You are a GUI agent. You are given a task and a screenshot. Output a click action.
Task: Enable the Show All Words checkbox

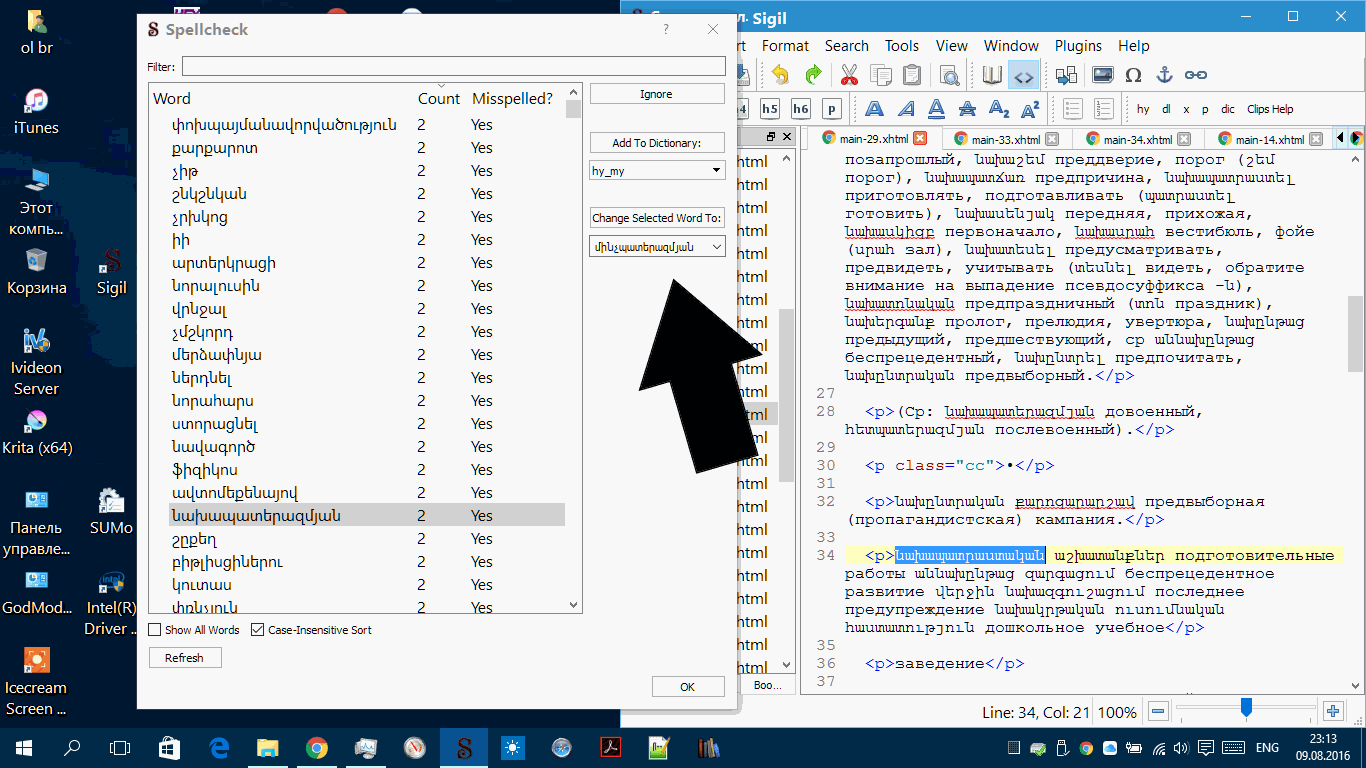pos(155,630)
